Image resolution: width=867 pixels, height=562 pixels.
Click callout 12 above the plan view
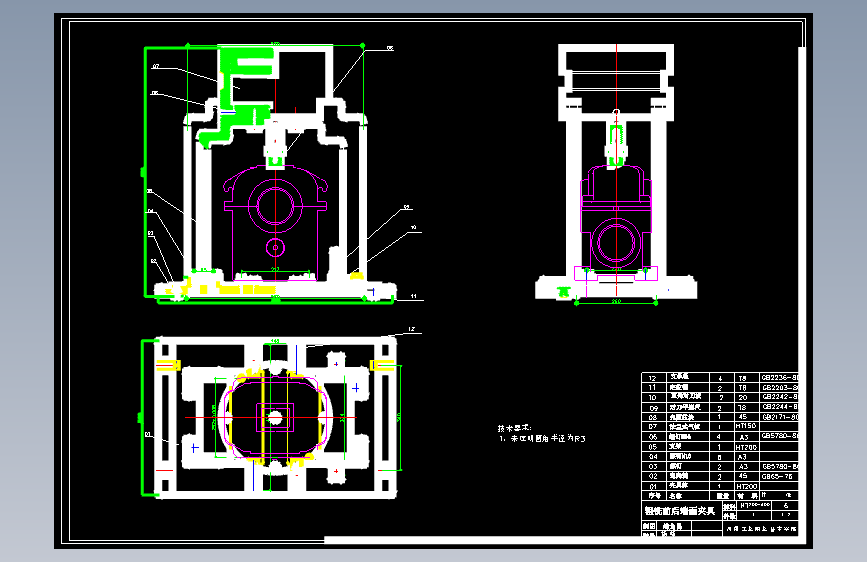[411, 329]
